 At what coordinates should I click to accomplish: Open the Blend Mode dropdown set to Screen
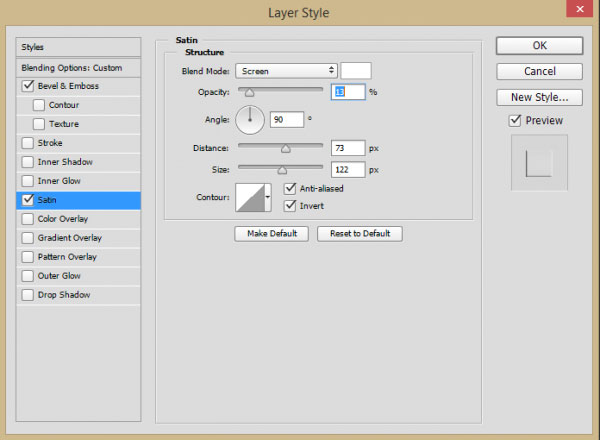[x=286, y=71]
